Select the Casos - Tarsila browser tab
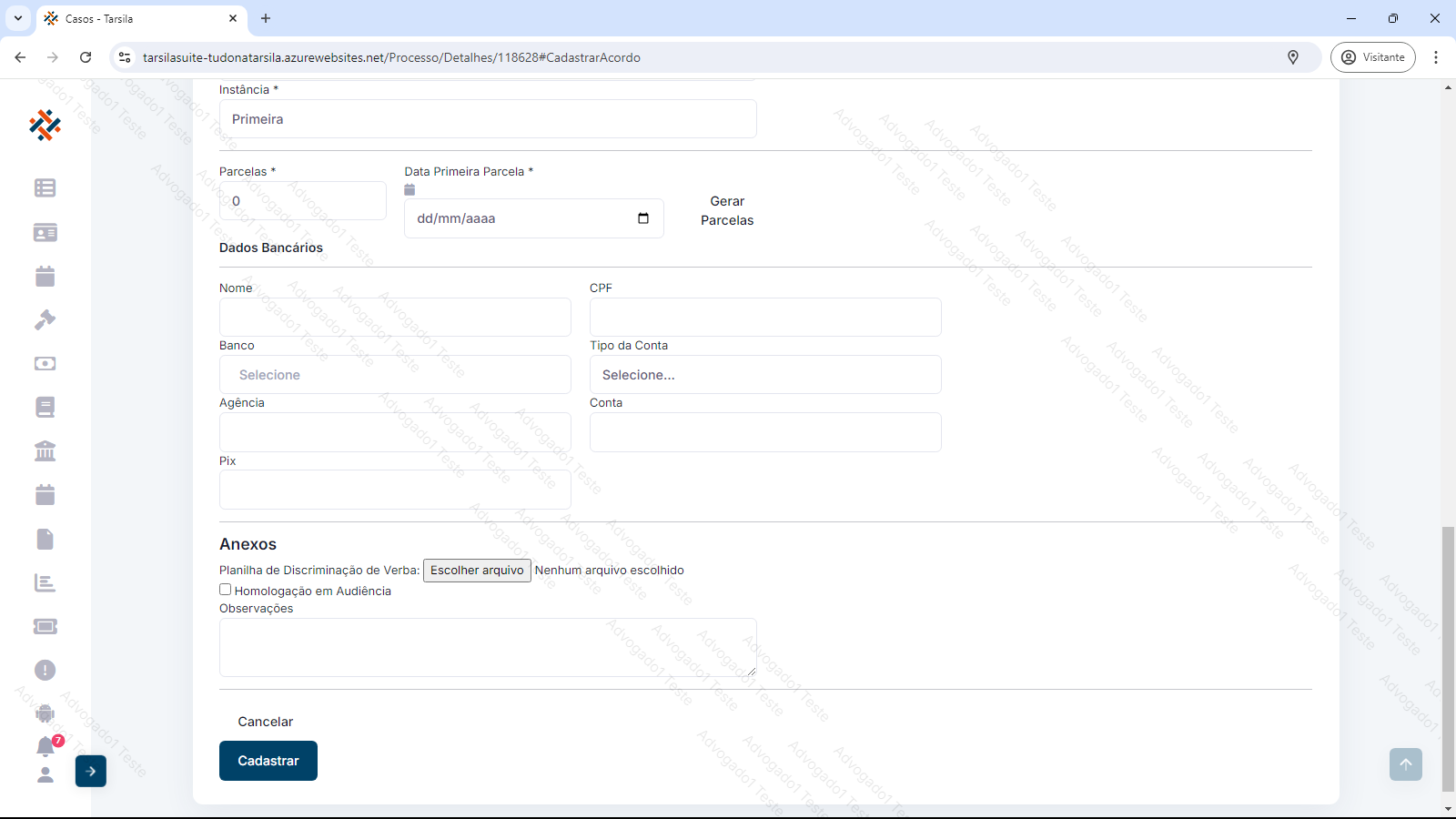This screenshot has height=819, width=1456. (x=136, y=18)
